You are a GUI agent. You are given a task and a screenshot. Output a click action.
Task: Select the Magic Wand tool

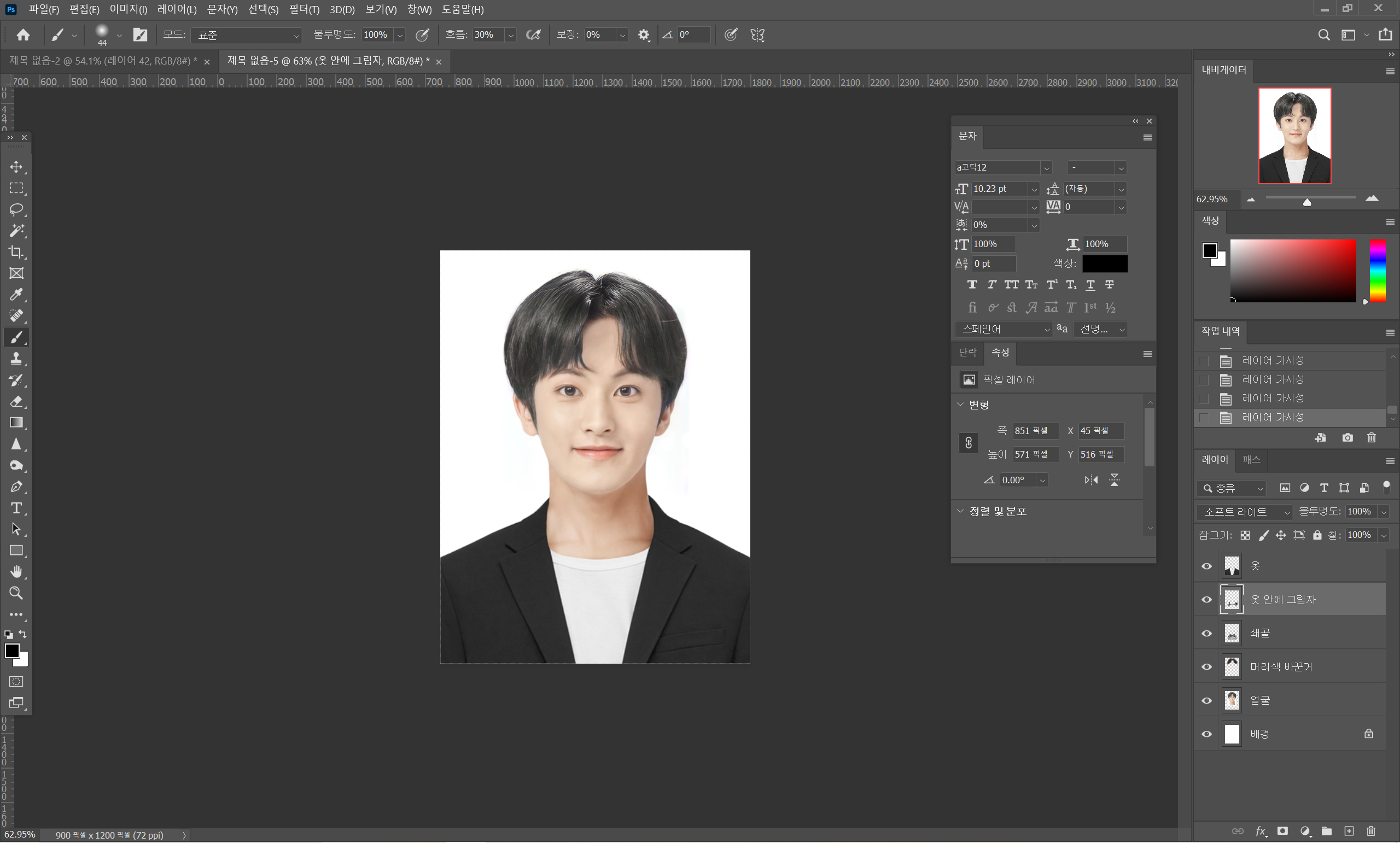[16, 231]
